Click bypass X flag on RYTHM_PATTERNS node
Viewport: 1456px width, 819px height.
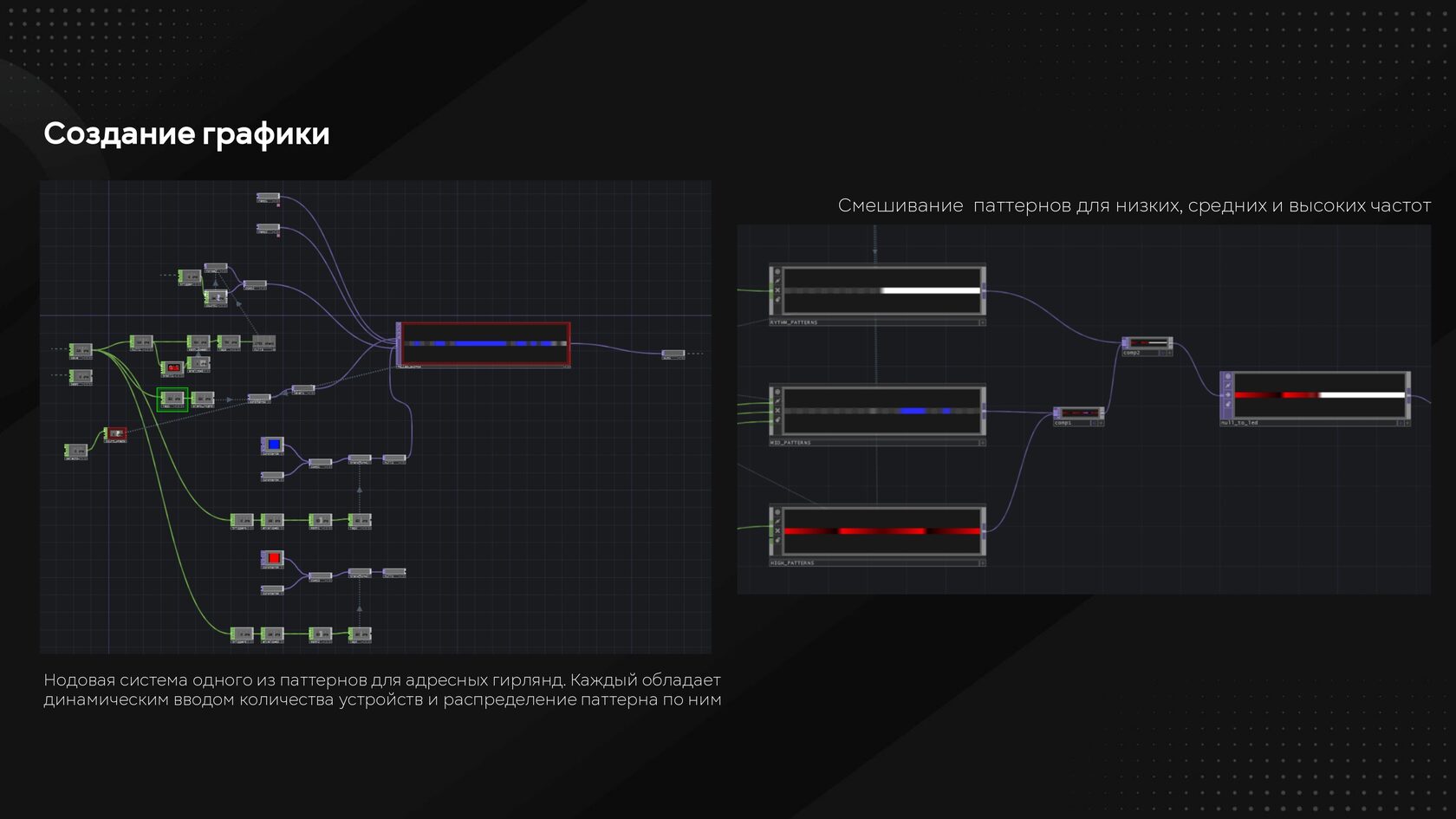point(777,290)
